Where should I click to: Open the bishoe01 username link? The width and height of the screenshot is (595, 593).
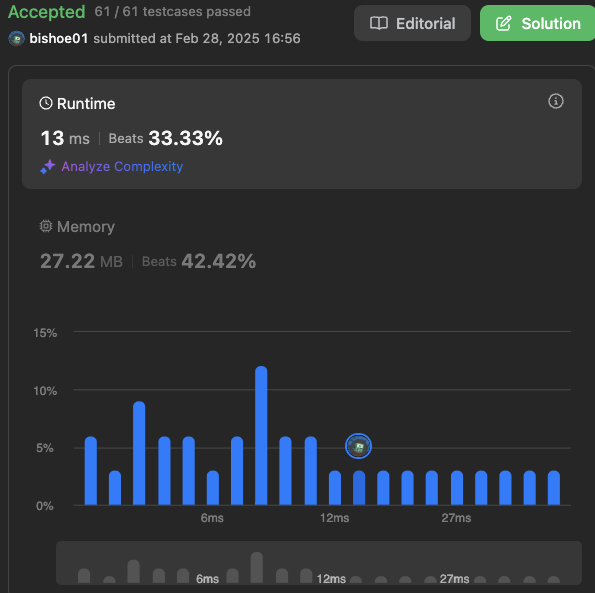coord(59,39)
